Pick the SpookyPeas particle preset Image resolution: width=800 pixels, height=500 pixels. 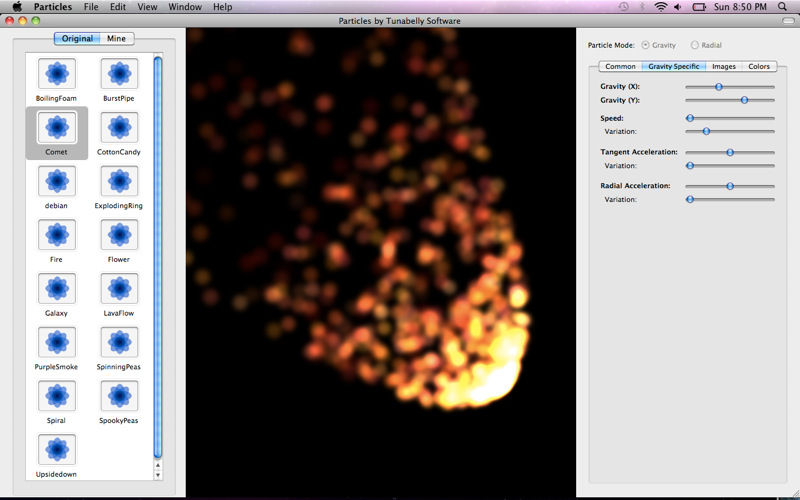119,397
